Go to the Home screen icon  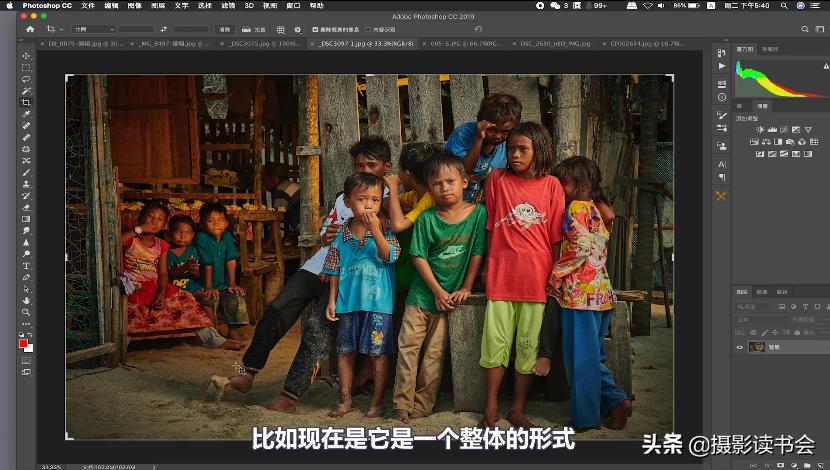[30, 29]
